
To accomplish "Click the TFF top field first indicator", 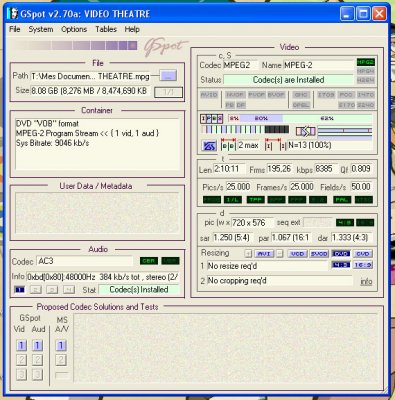I will point(255,200).
